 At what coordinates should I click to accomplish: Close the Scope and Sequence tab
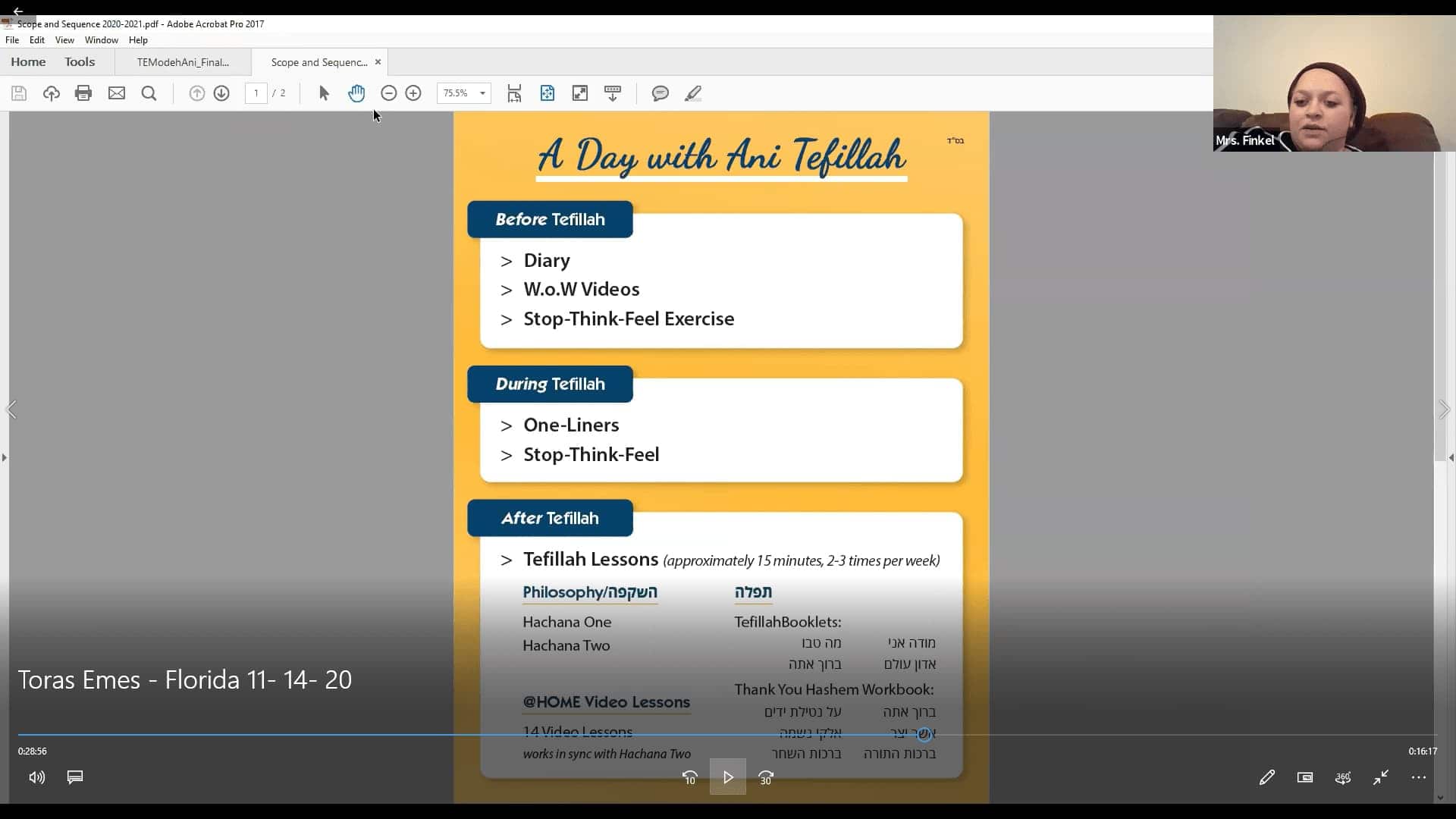378,62
